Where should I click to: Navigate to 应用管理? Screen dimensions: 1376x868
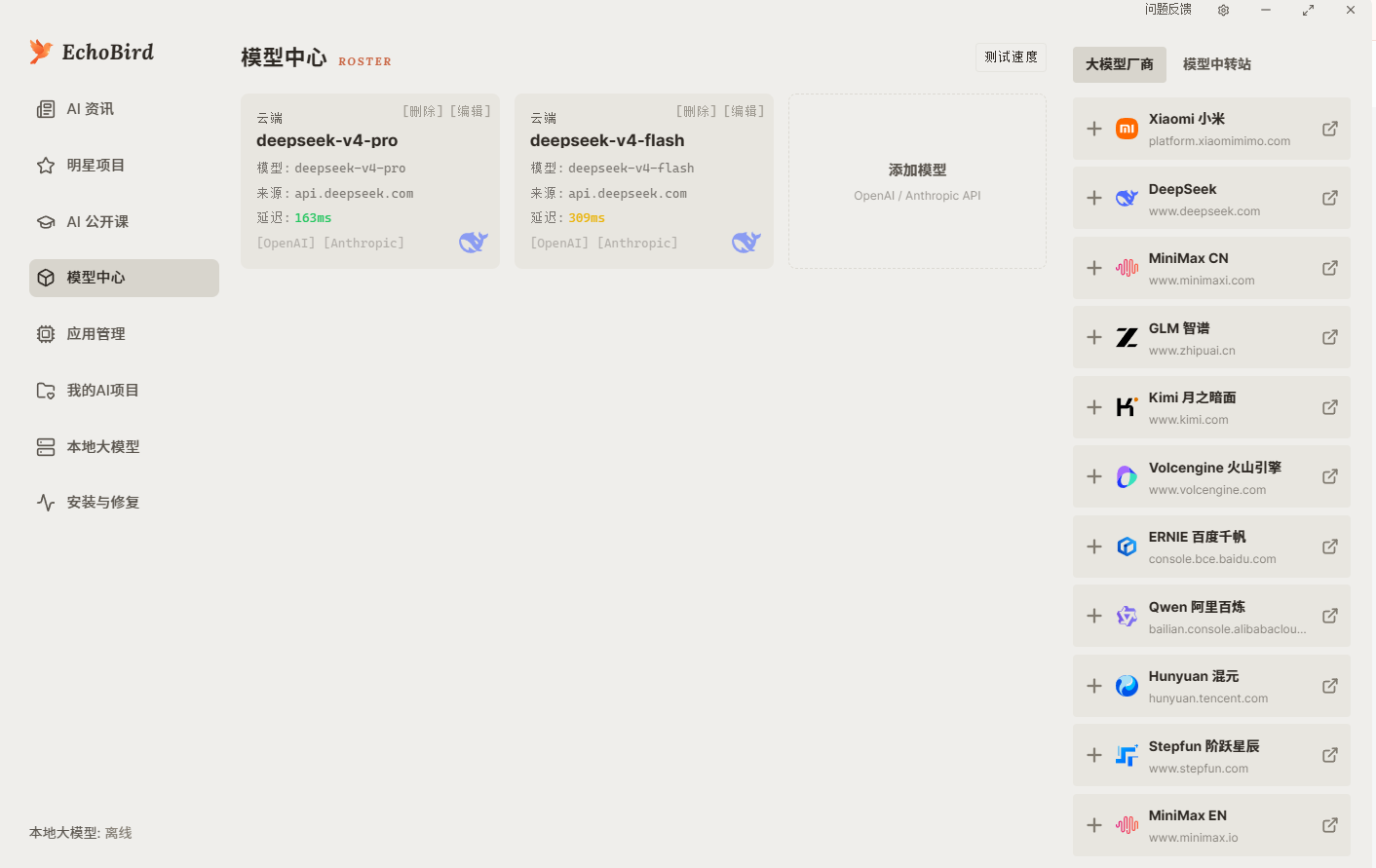pyautogui.click(x=124, y=334)
